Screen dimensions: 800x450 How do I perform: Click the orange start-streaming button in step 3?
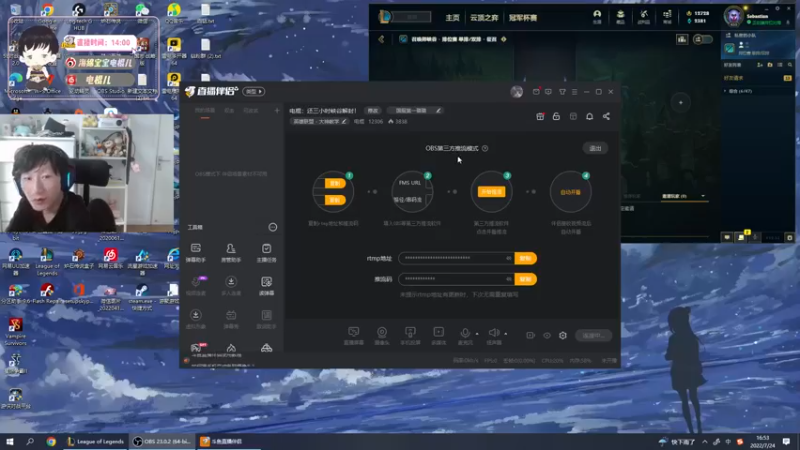491,192
